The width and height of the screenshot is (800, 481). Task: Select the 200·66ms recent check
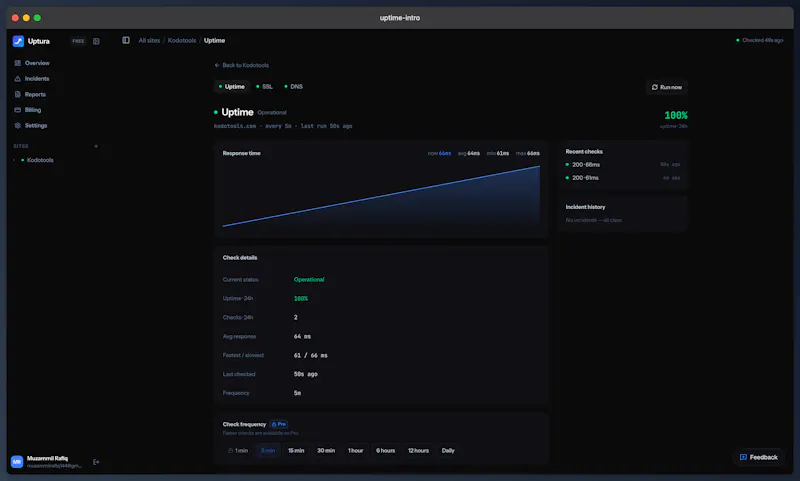[623, 165]
